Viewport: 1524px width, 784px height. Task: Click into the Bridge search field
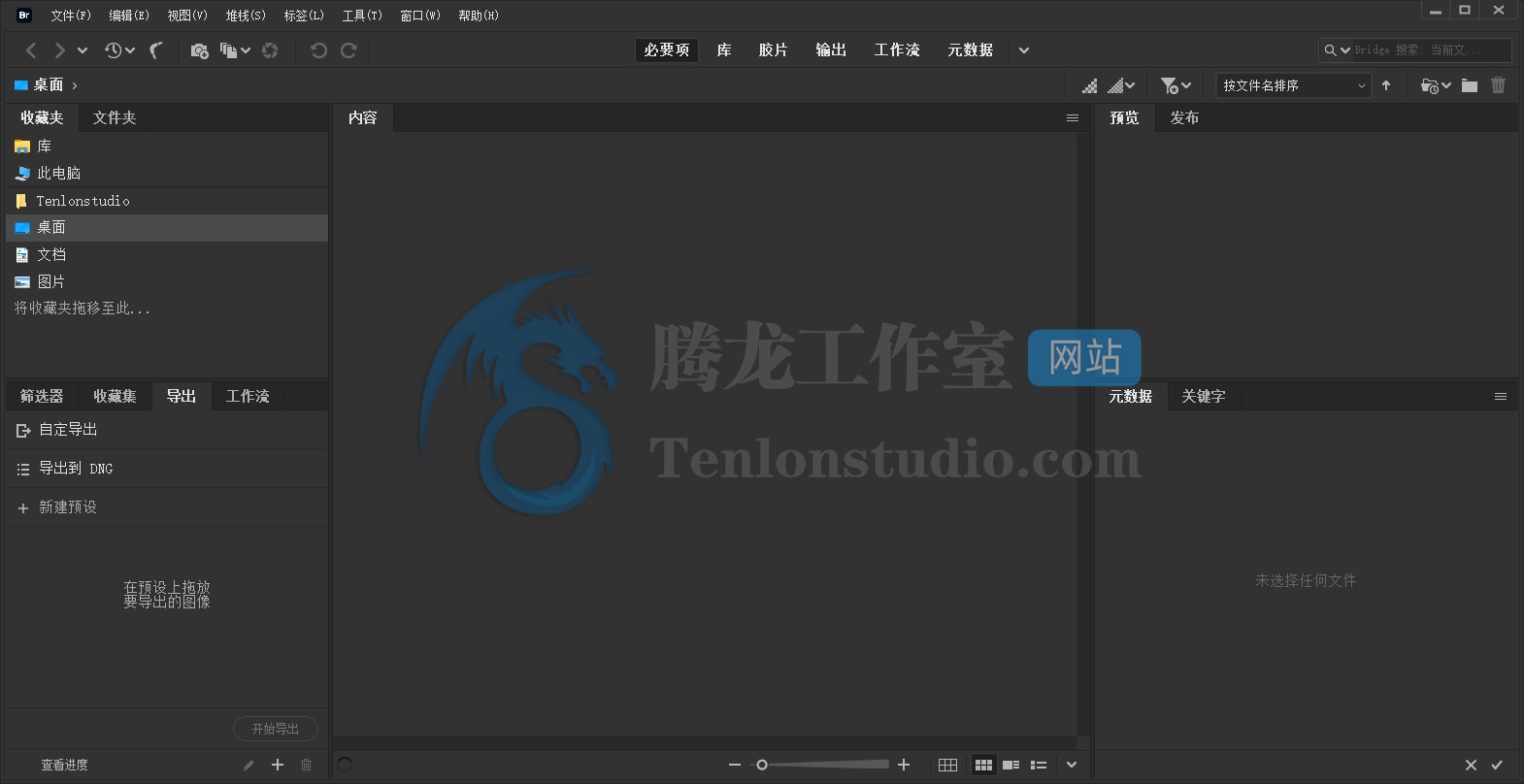click(x=1432, y=50)
